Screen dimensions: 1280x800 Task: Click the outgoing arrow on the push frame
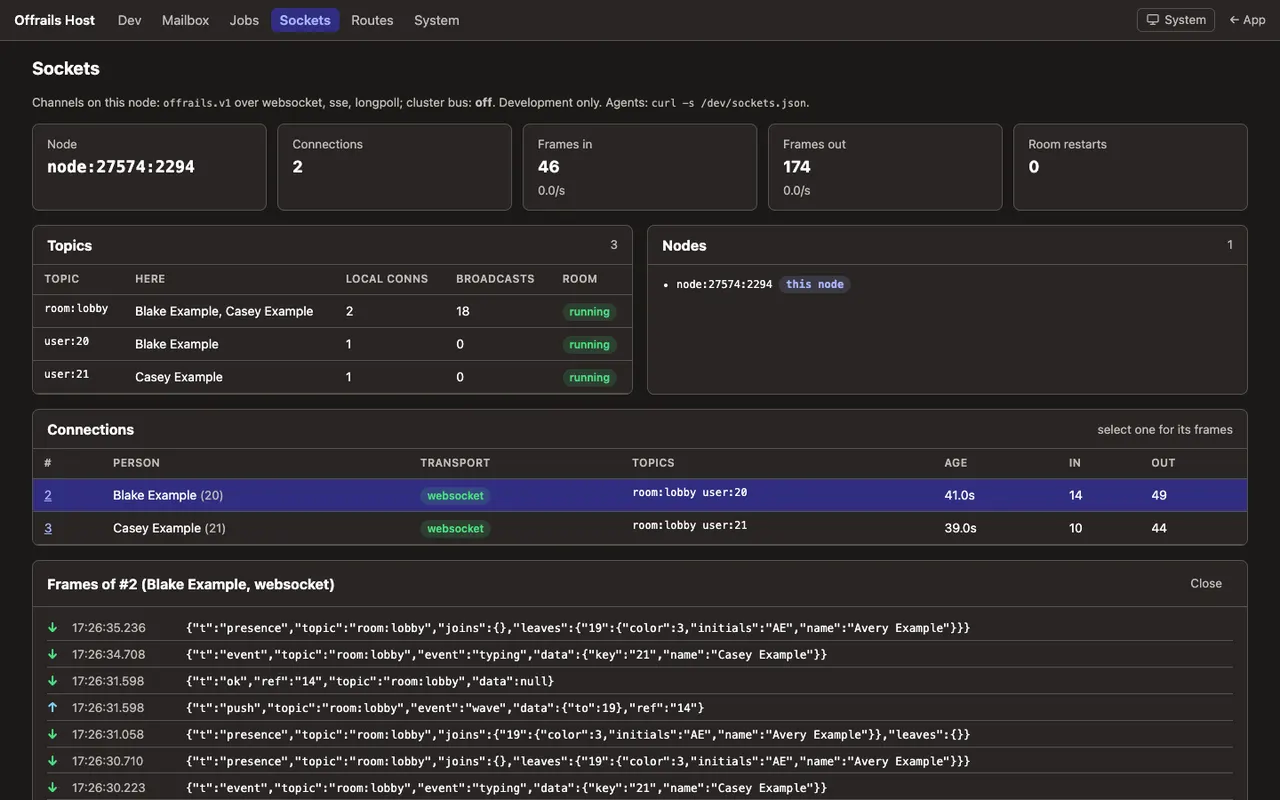(x=52, y=708)
